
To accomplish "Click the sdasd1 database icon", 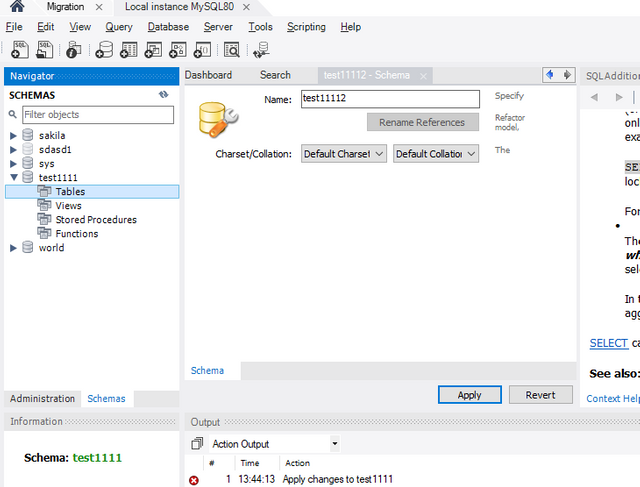I will (28, 149).
